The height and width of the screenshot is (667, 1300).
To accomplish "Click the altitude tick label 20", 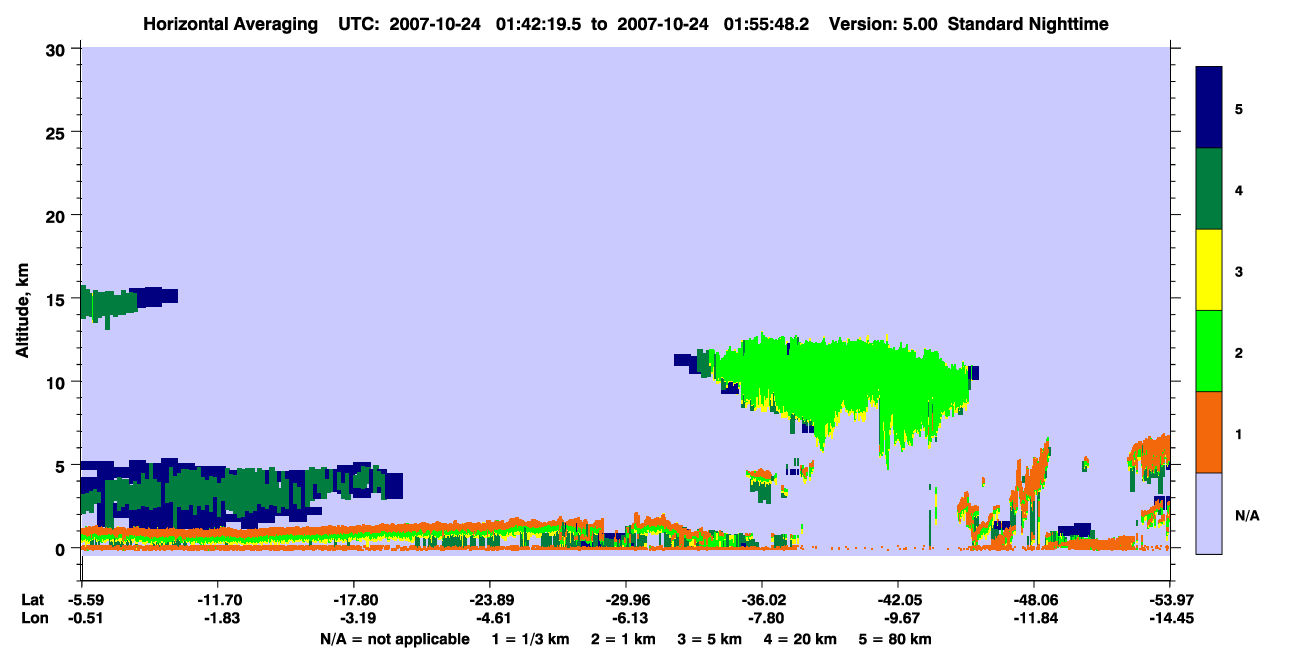I will click(x=58, y=215).
